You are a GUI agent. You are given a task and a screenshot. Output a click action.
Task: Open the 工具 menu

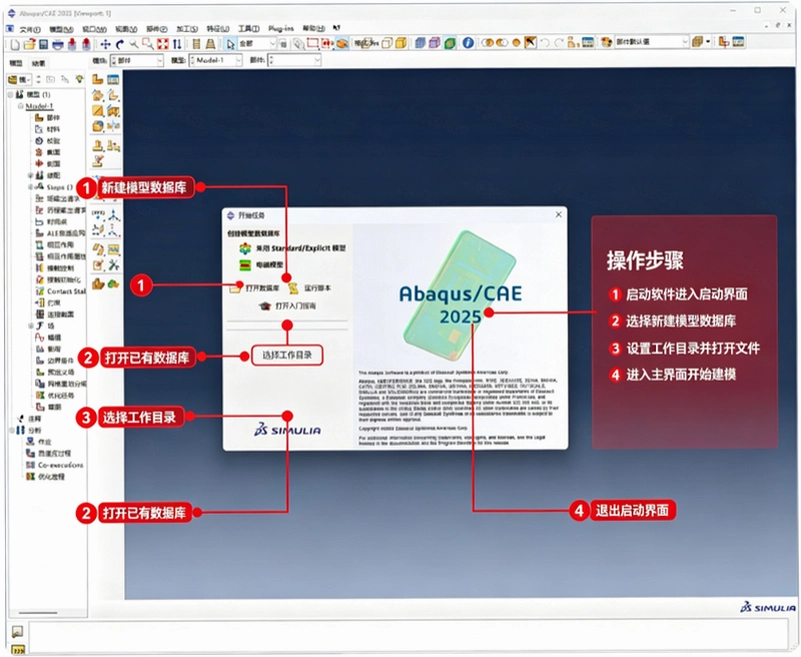249,29
